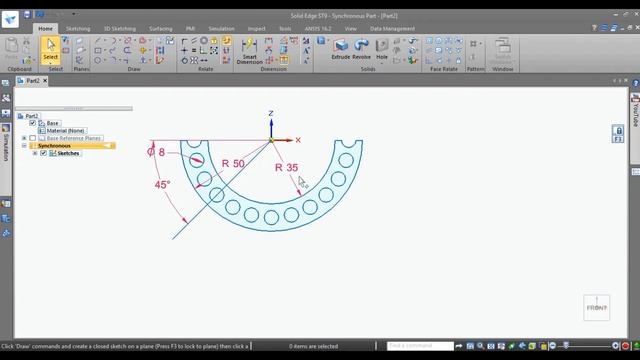
Task: Select the Rectangle draw tool
Action: (x=98, y=51)
